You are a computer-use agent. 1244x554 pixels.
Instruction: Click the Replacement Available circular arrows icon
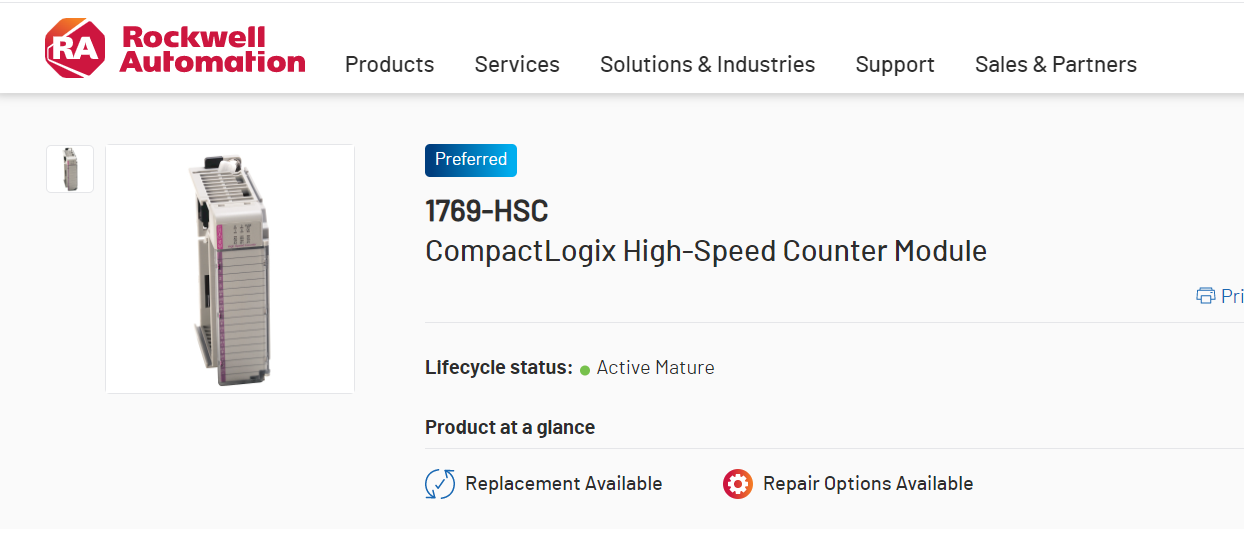pyautogui.click(x=440, y=484)
